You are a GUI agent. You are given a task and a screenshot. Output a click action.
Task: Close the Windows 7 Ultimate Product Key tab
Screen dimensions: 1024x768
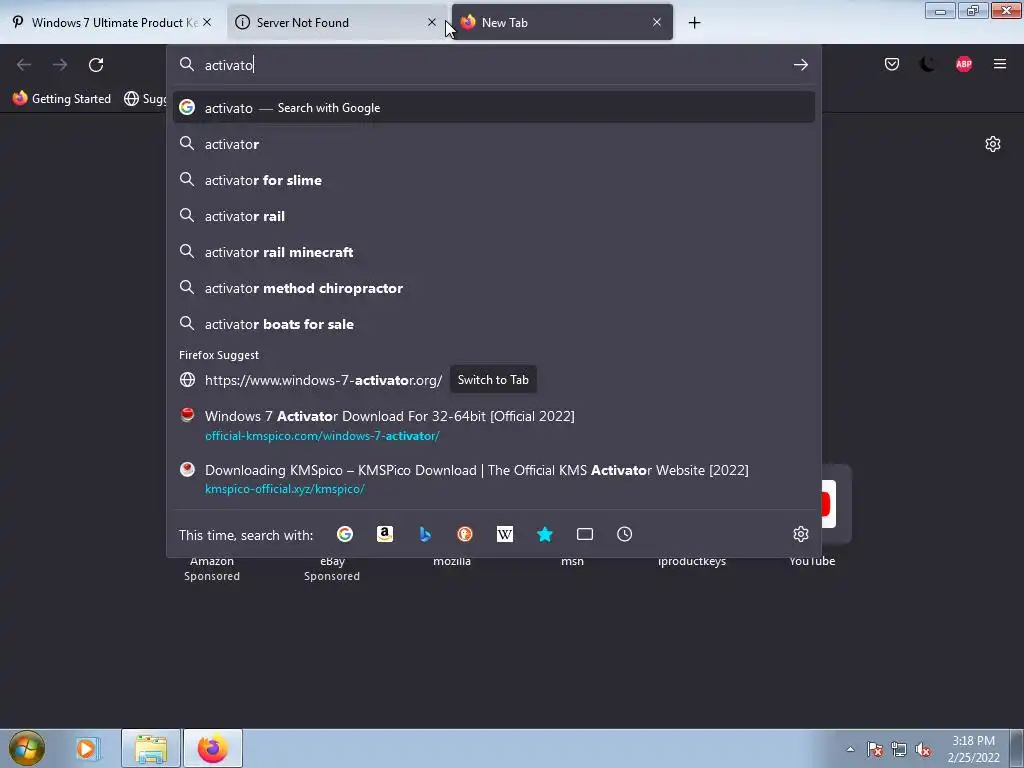pos(207,22)
